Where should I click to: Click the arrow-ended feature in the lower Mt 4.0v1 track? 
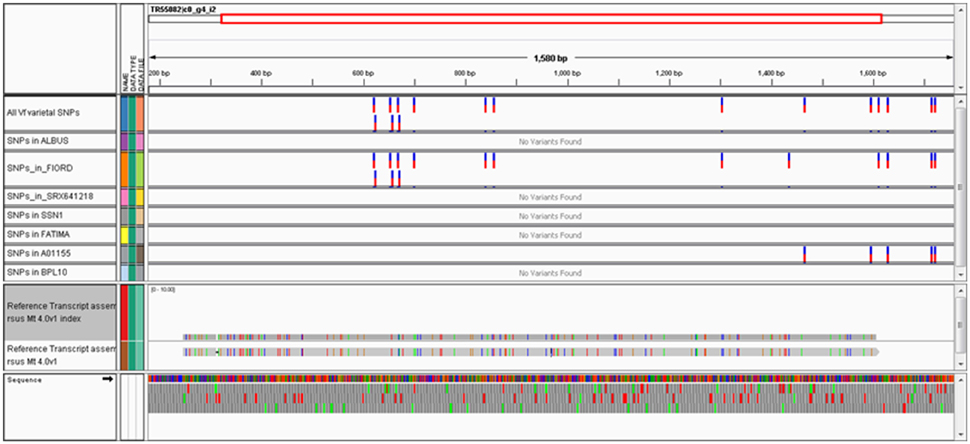click(x=531, y=352)
